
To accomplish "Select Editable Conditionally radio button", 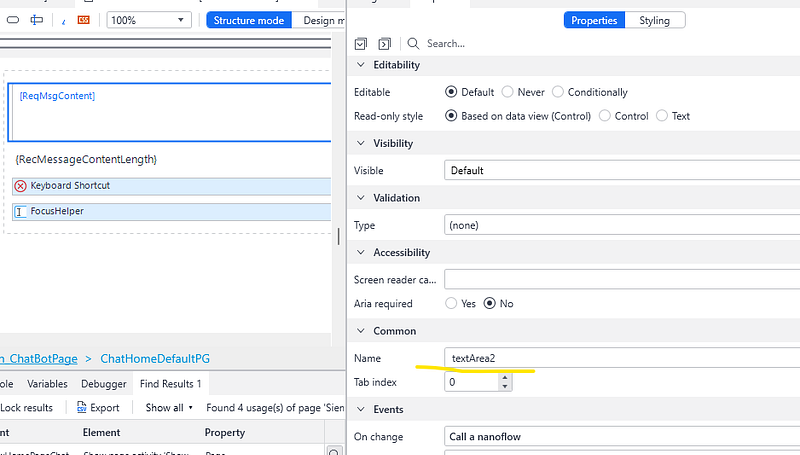I will [558, 92].
